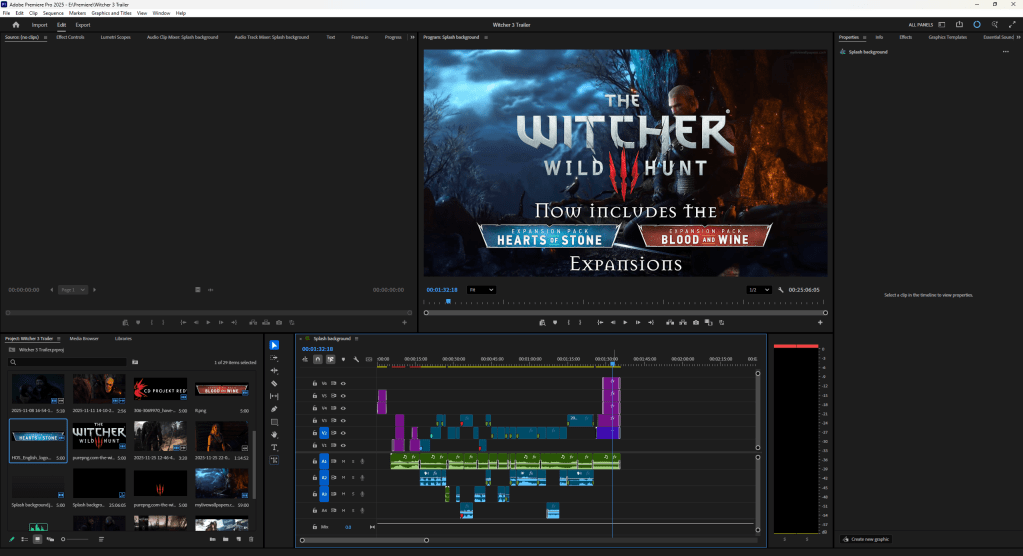Viewport: 1023px width, 556px height.
Task: Open the Page 1 dropdown in Source monitor
Action: click(x=74, y=290)
